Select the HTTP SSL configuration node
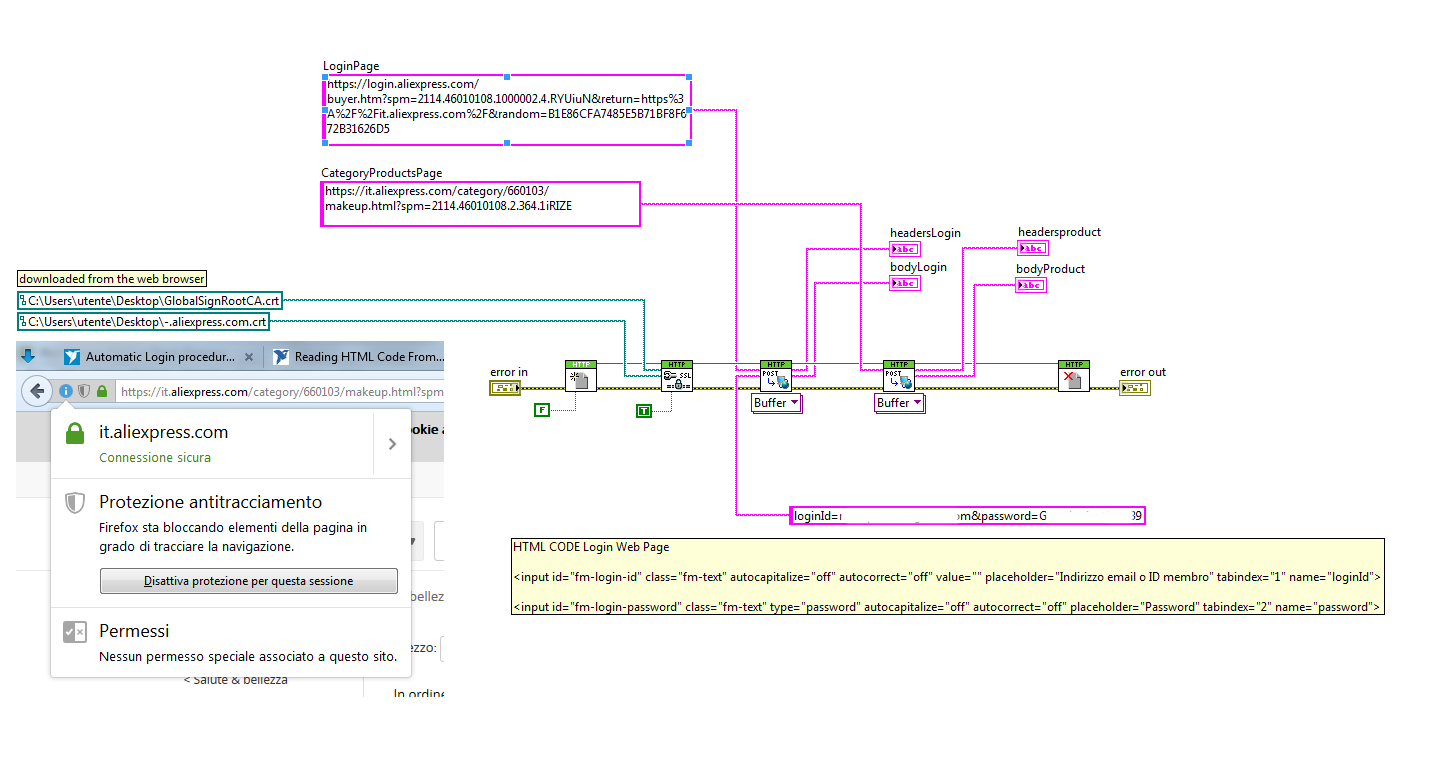1450x758 pixels. coord(677,376)
